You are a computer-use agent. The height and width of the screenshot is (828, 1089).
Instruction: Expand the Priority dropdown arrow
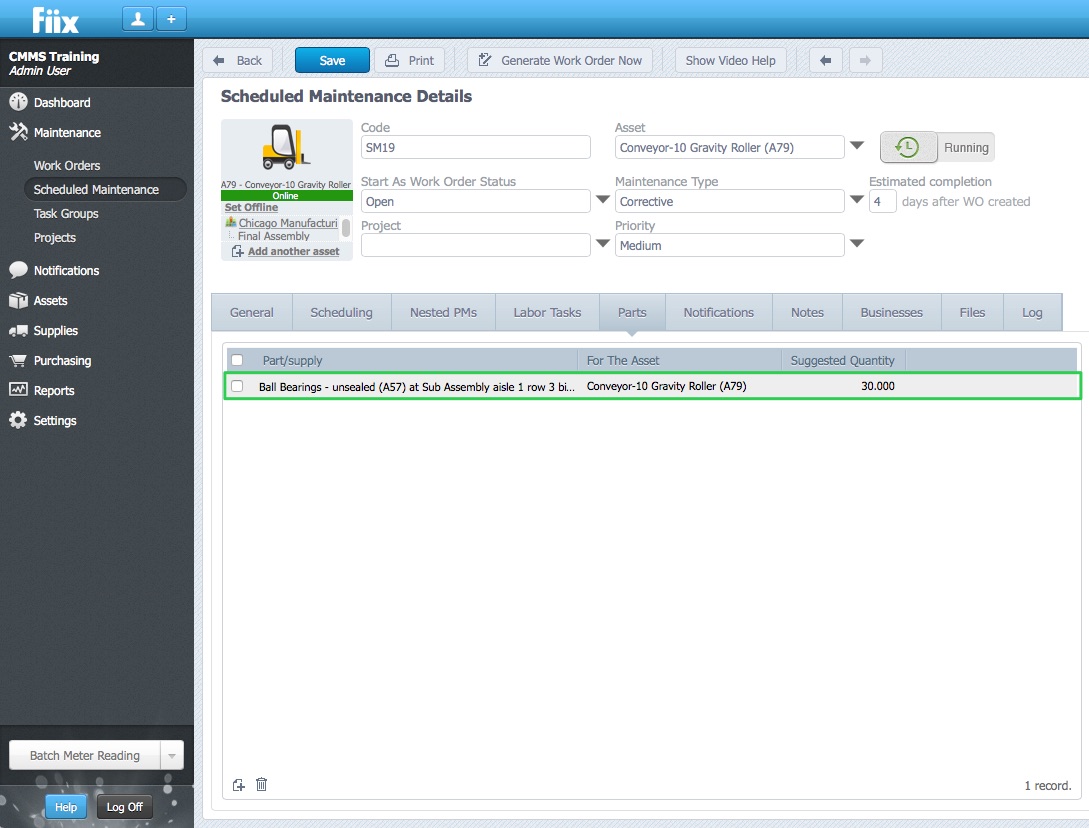coord(857,244)
